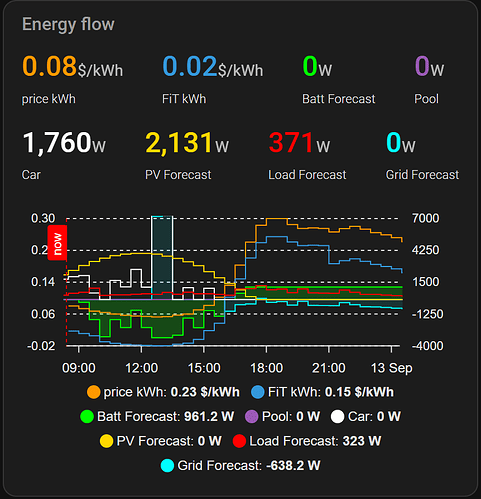The width and height of the screenshot is (481, 499).
Task: Click the red 'now' timeline marker
Action: 57,243
